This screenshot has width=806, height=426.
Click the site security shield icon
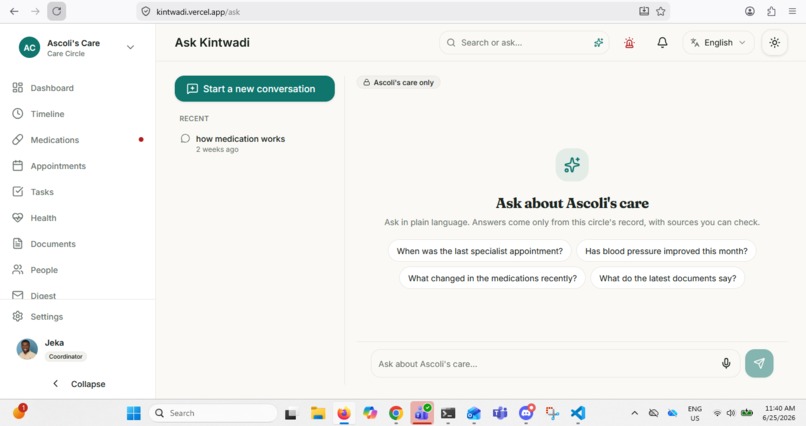(x=145, y=11)
